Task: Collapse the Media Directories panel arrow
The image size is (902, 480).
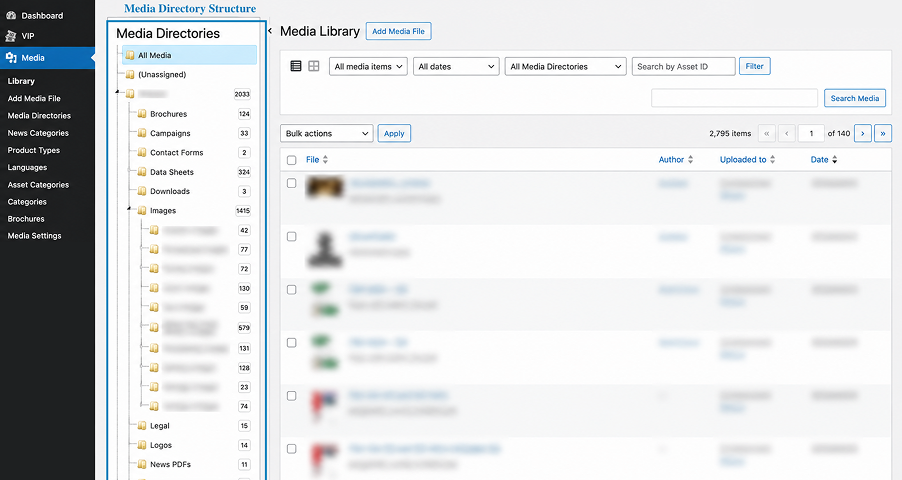Action: pyautogui.click(x=270, y=31)
